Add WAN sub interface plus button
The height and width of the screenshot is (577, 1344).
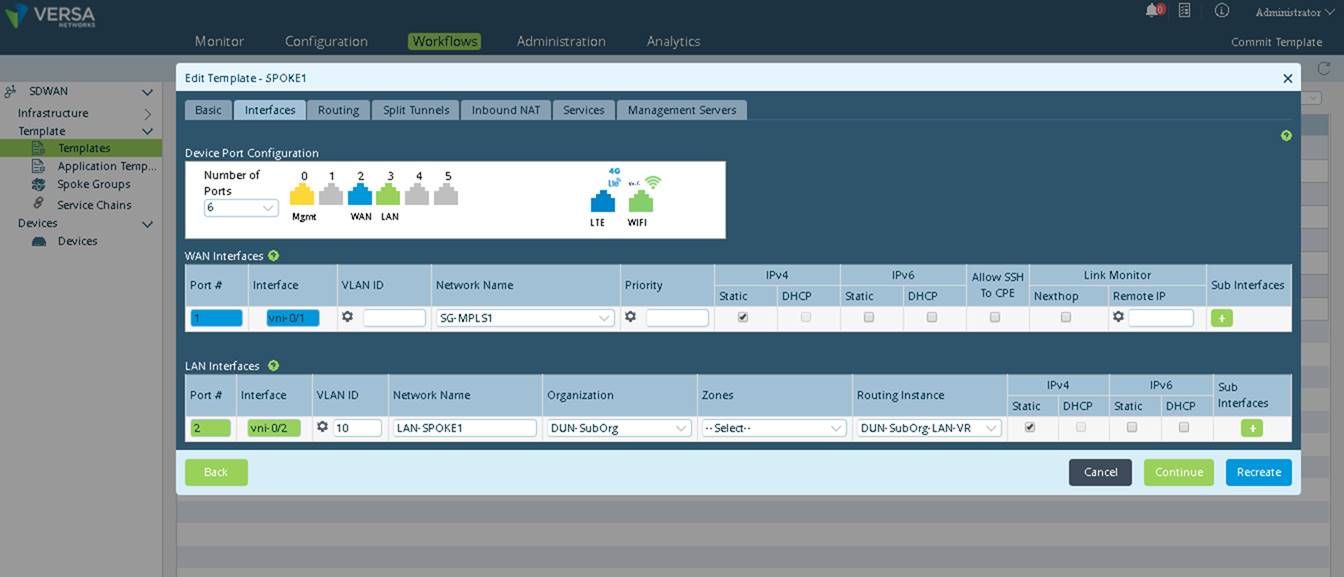point(1221,318)
